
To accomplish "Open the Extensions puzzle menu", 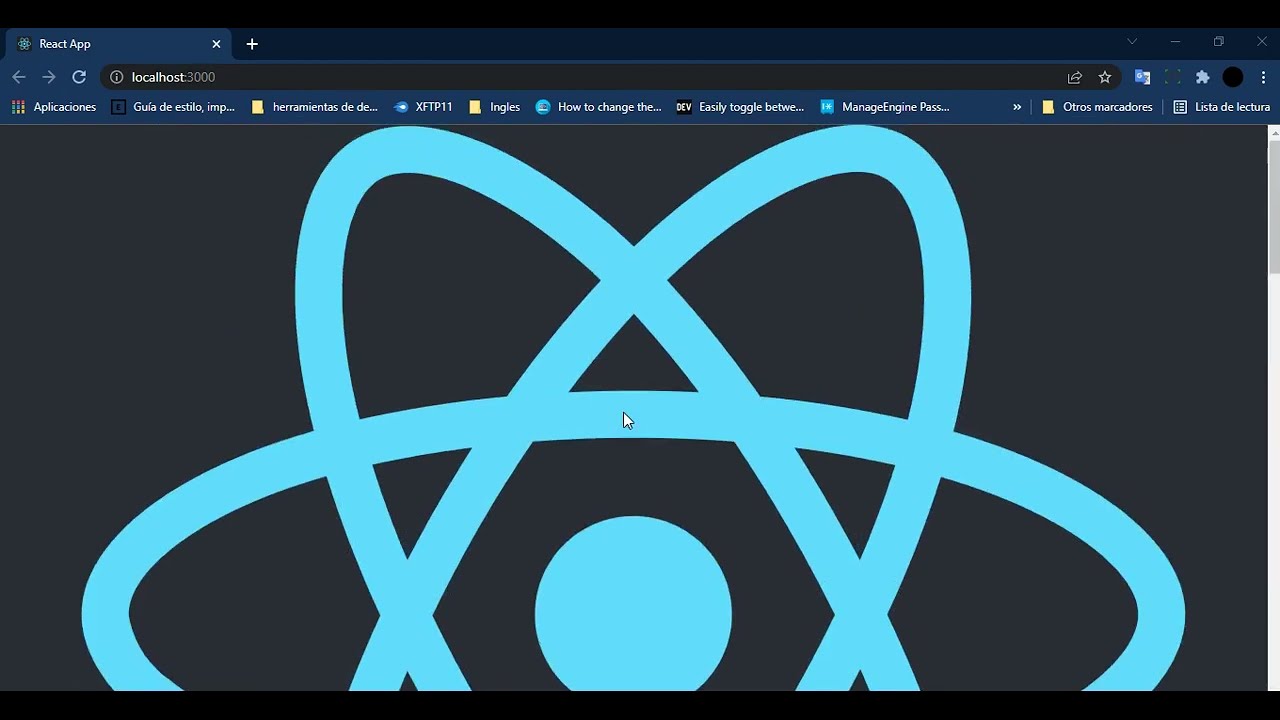I will pos(1203,77).
